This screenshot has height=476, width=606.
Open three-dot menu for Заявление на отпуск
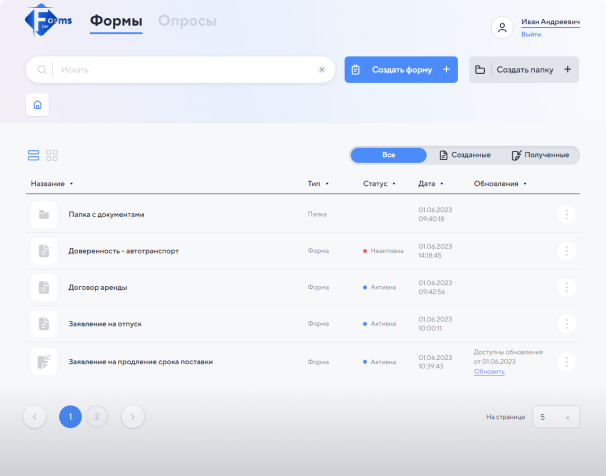point(567,324)
